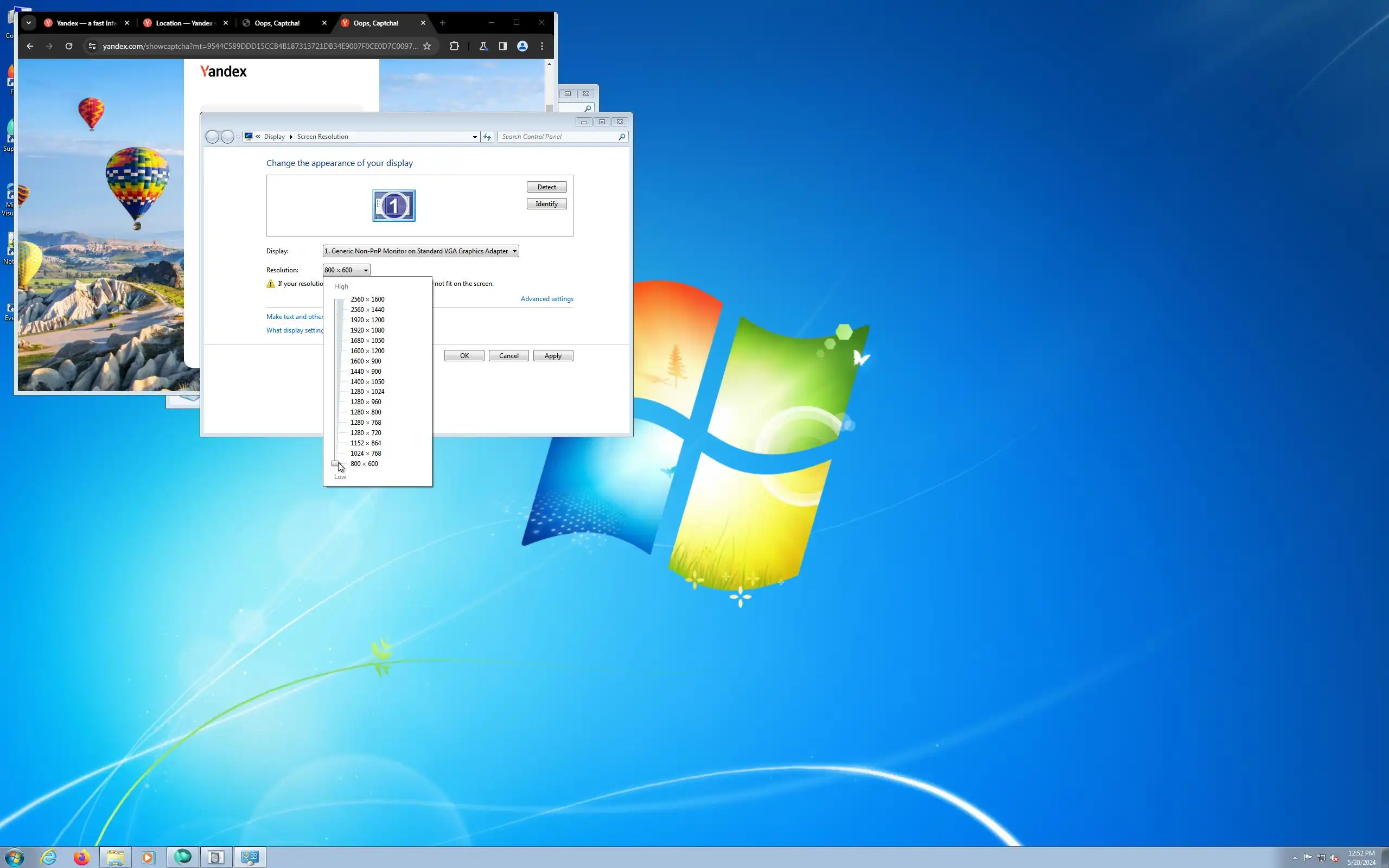Set resolution slider to 1920 × 1080

pyautogui.click(x=367, y=330)
